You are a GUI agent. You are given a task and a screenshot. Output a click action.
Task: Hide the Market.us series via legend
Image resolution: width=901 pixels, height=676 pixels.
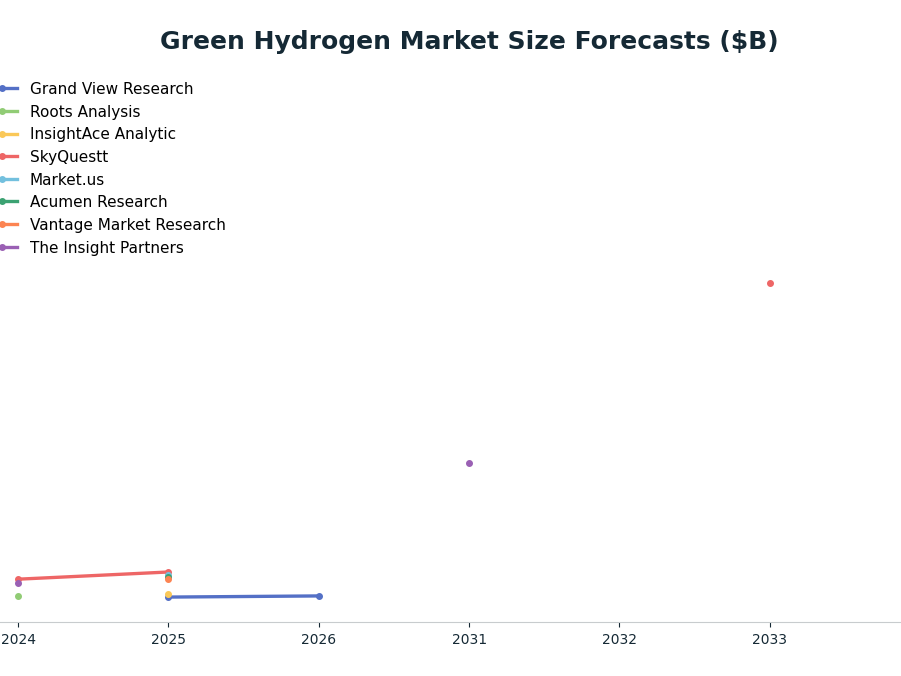[x=52, y=179]
